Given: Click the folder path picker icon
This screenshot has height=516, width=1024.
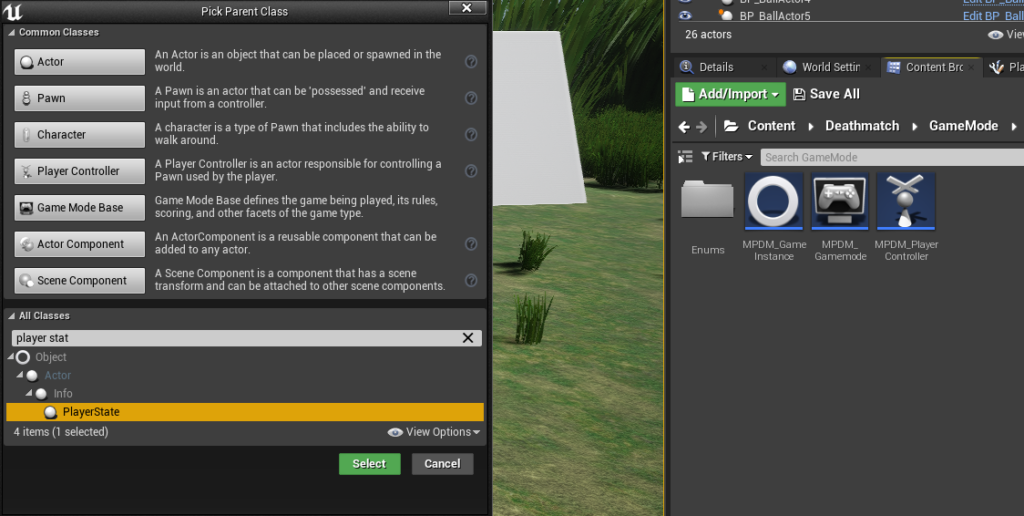Looking at the screenshot, I should click(731, 126).
